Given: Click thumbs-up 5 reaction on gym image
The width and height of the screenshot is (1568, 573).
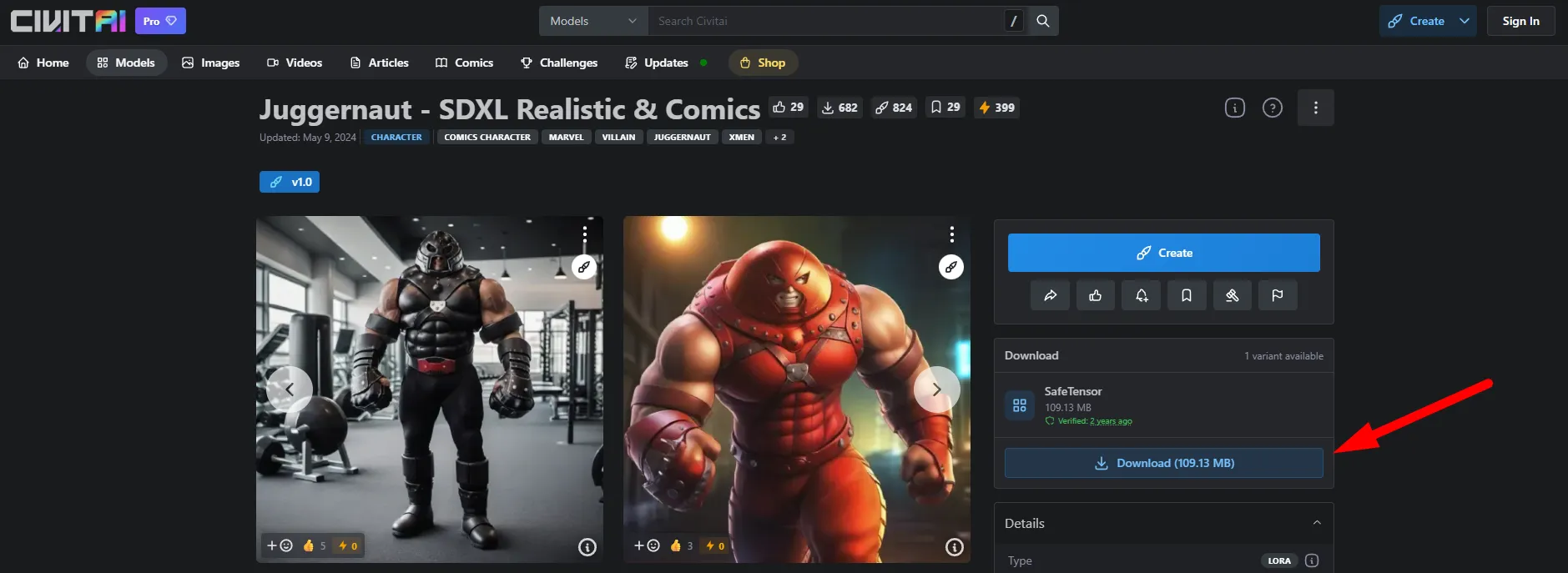Looking at the screenshot, I should pyautogui.click(x=315, y=545).
